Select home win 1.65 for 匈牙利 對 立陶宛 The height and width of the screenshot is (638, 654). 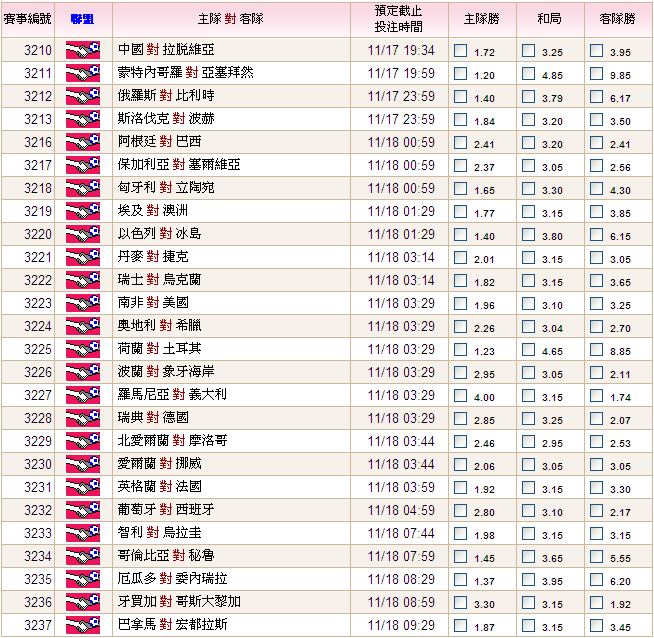[x=460, y=188]
